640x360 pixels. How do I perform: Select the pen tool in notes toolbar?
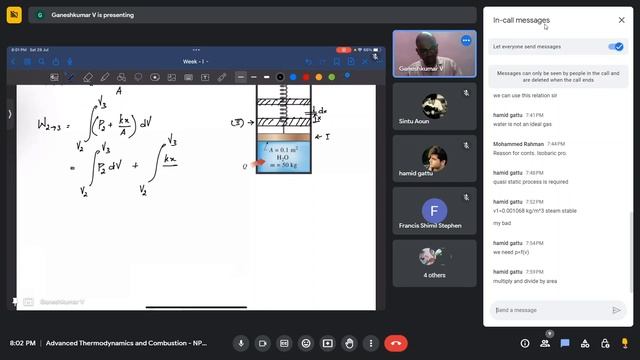tap(70, 77)
